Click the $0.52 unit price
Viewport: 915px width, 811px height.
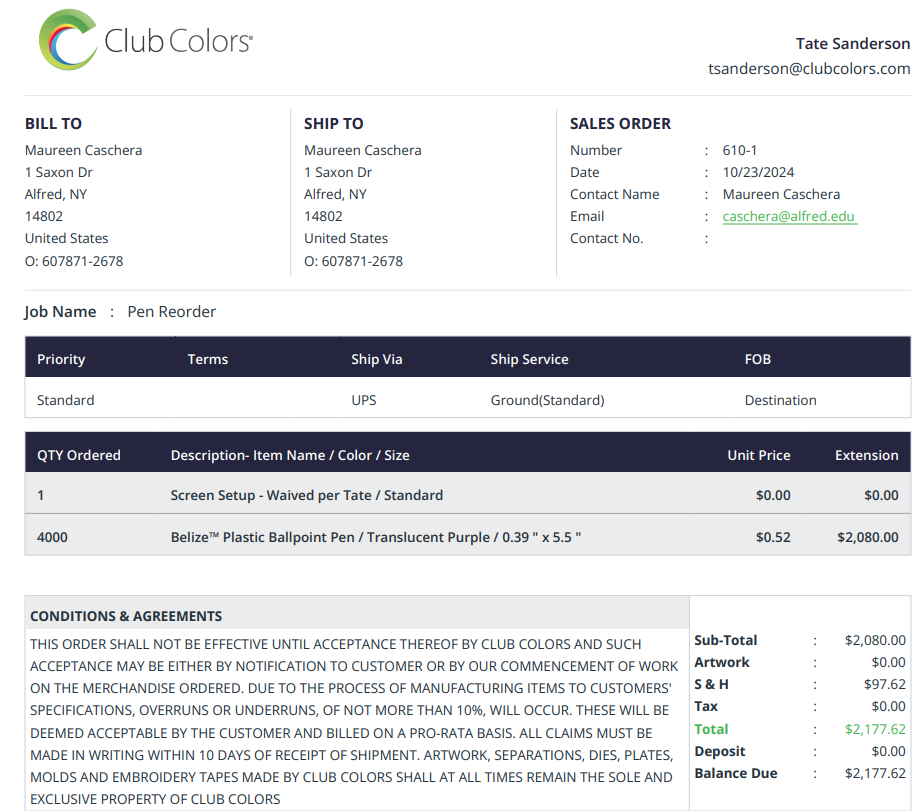pyautogui.click(x=773, y=537)
